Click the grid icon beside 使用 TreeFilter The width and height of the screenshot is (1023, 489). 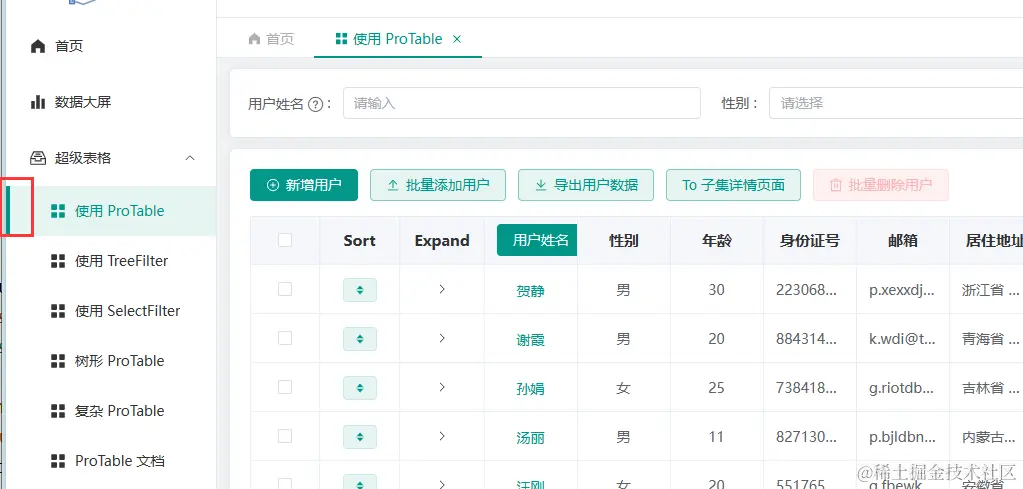tap(58, 261)
